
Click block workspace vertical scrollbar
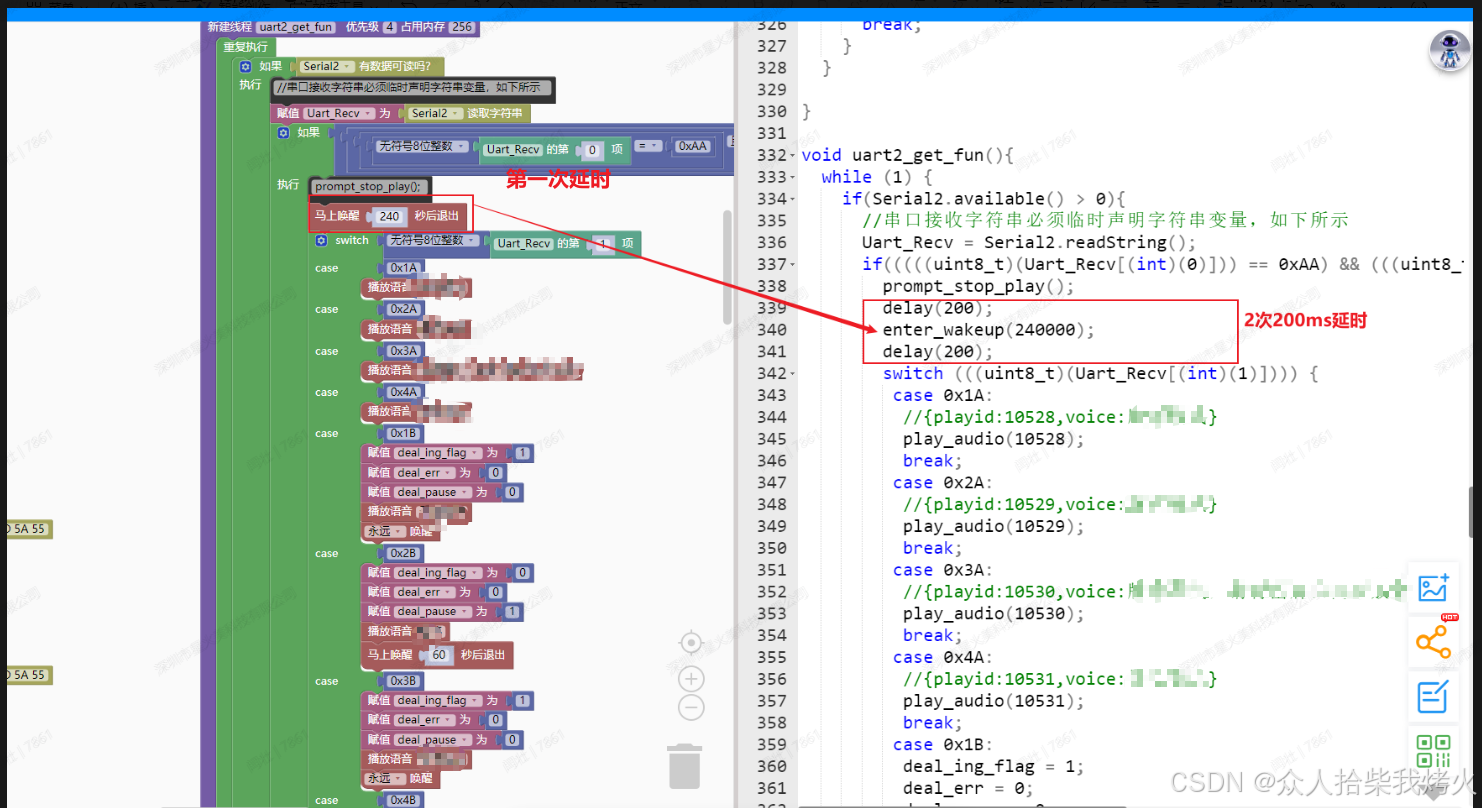pyautogui.click(x=728, y=267)
